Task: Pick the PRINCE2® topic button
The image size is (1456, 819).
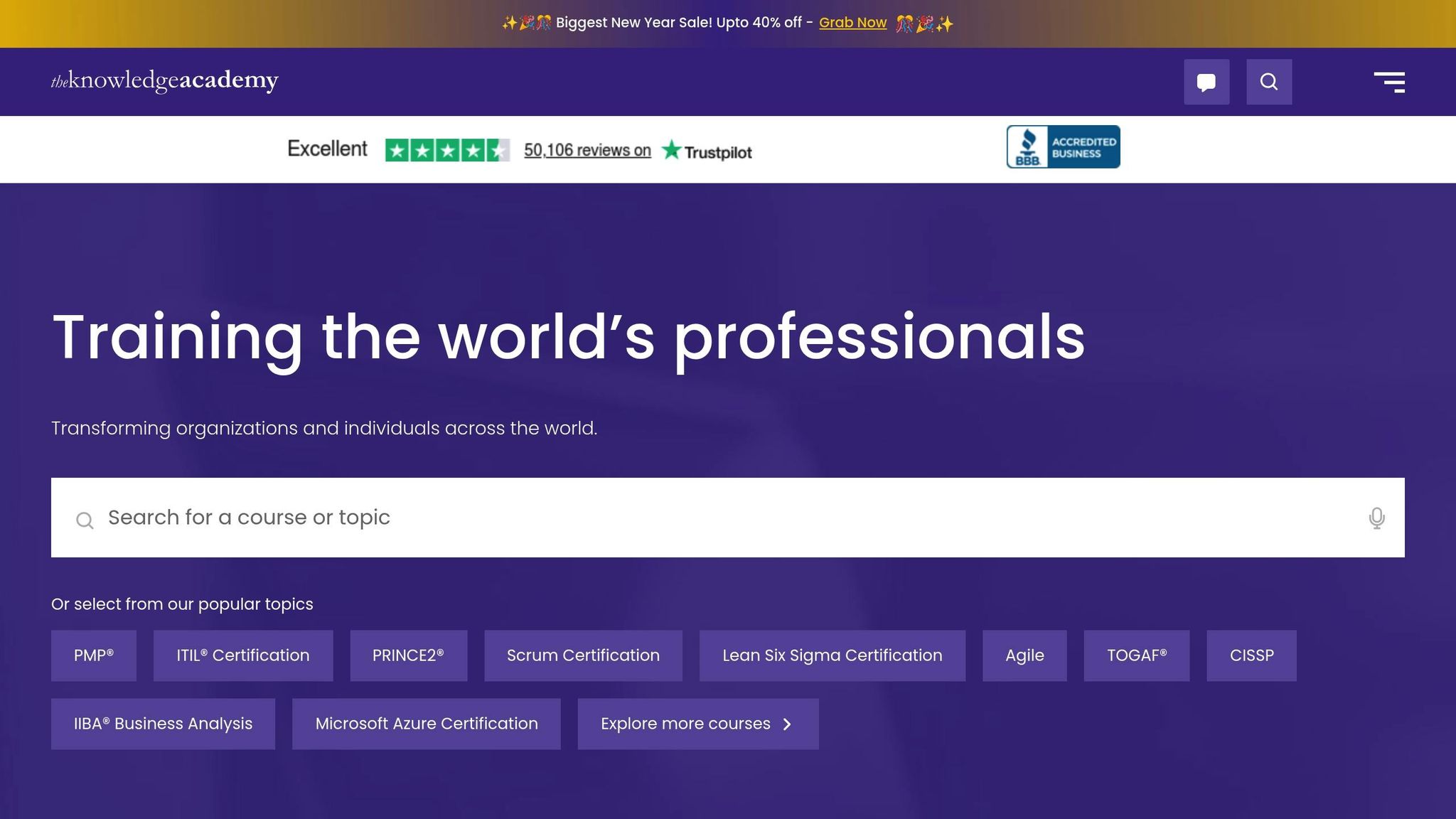Action: click(x=408, y=655)
